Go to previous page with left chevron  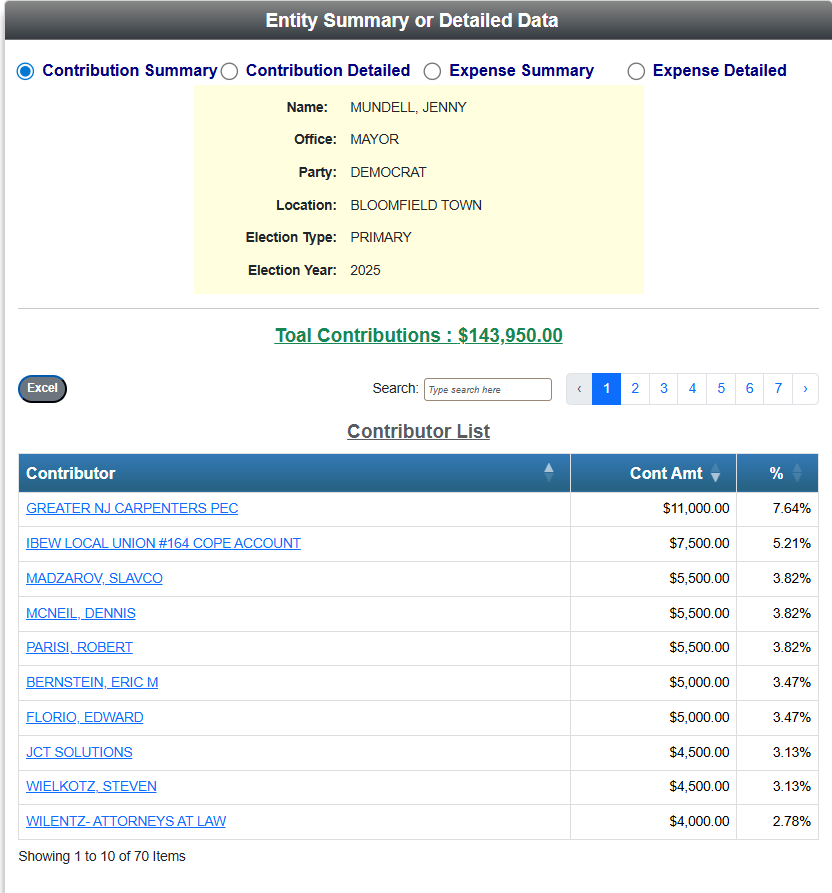[x=578, y=388]
